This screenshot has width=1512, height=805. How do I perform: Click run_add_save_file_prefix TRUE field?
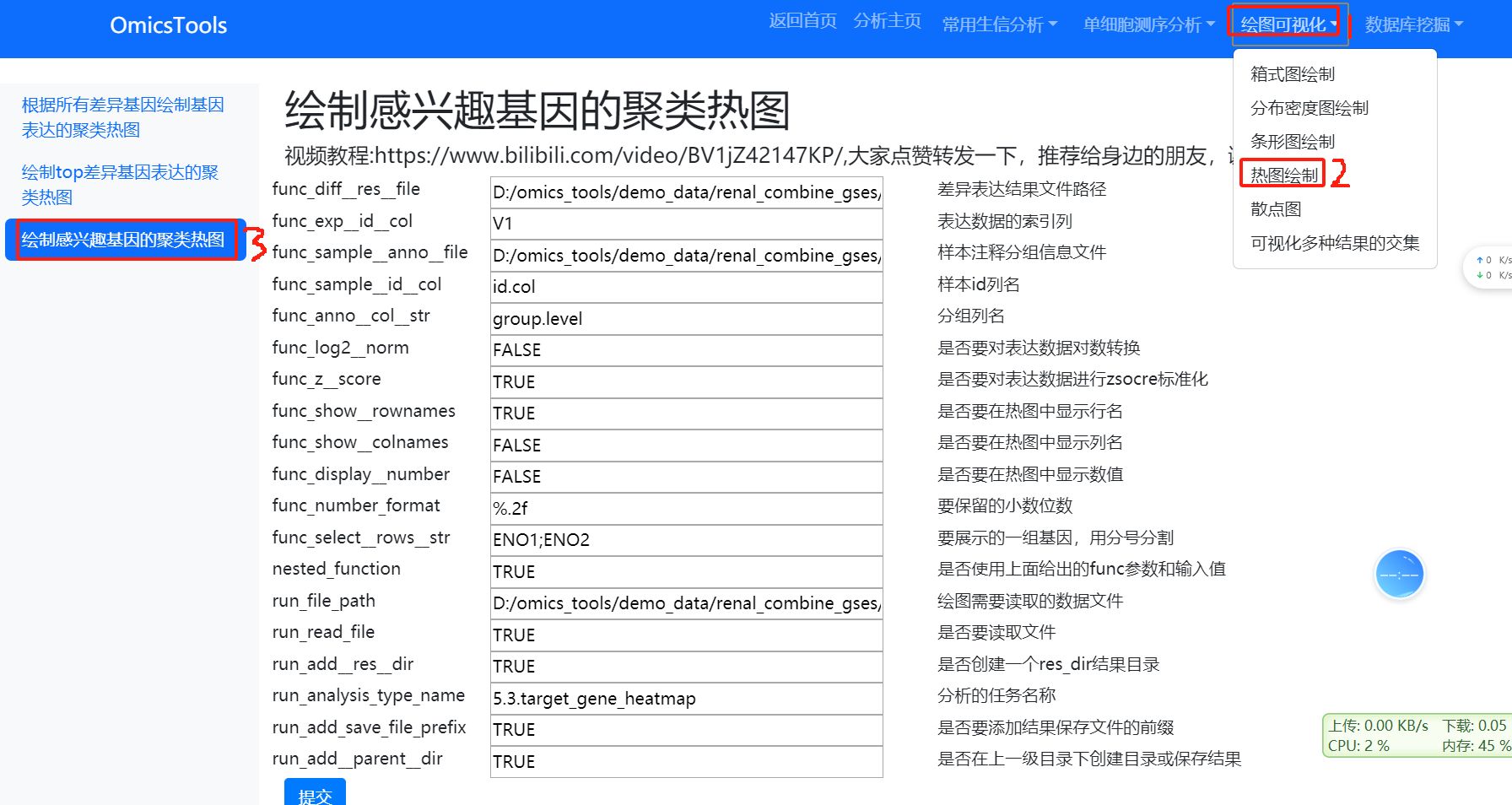687,730
